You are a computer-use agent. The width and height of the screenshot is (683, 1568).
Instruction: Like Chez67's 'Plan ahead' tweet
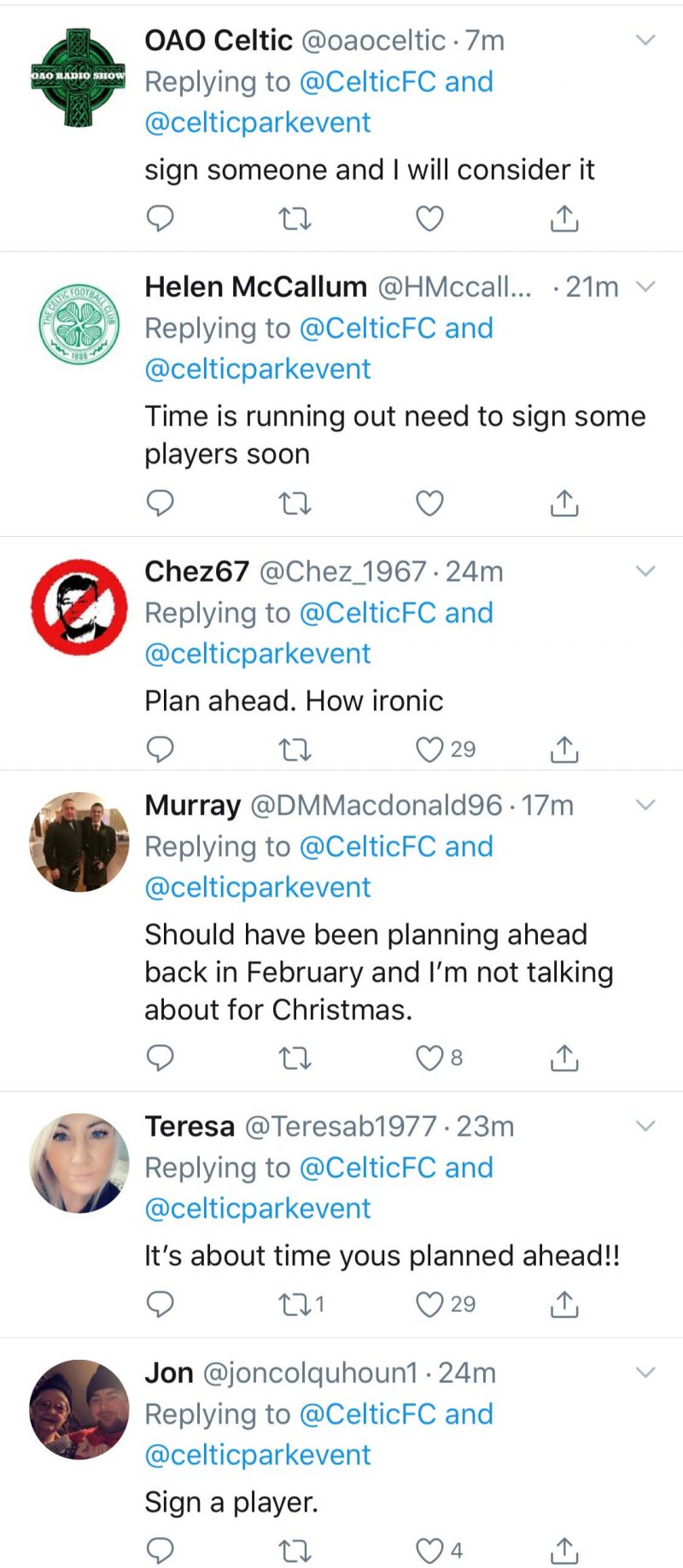click(429, 749)
